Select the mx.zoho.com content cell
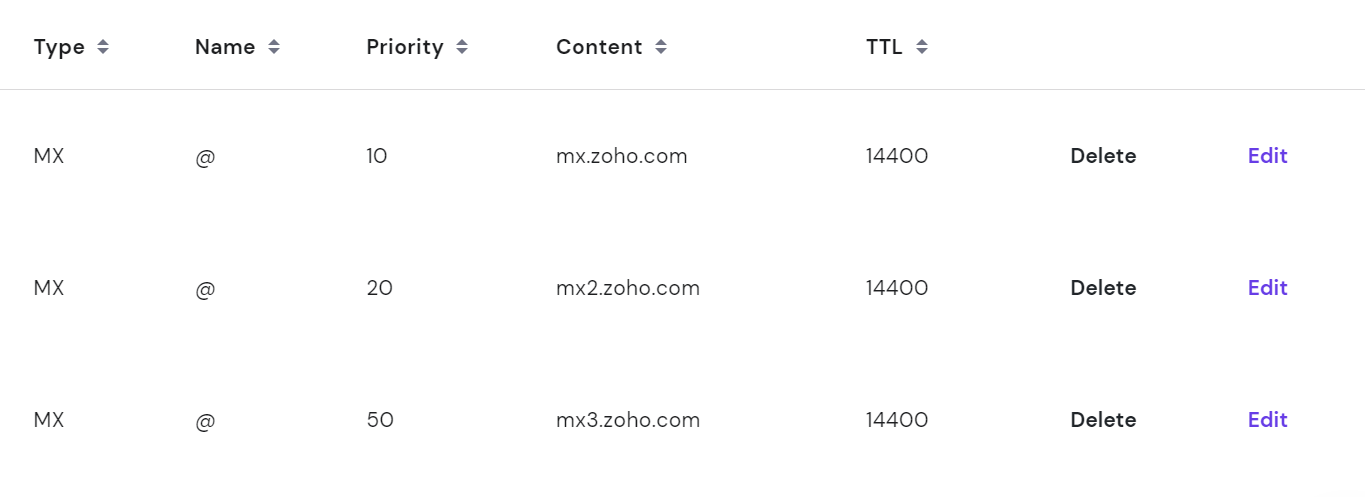 click(x=622, y=156)
